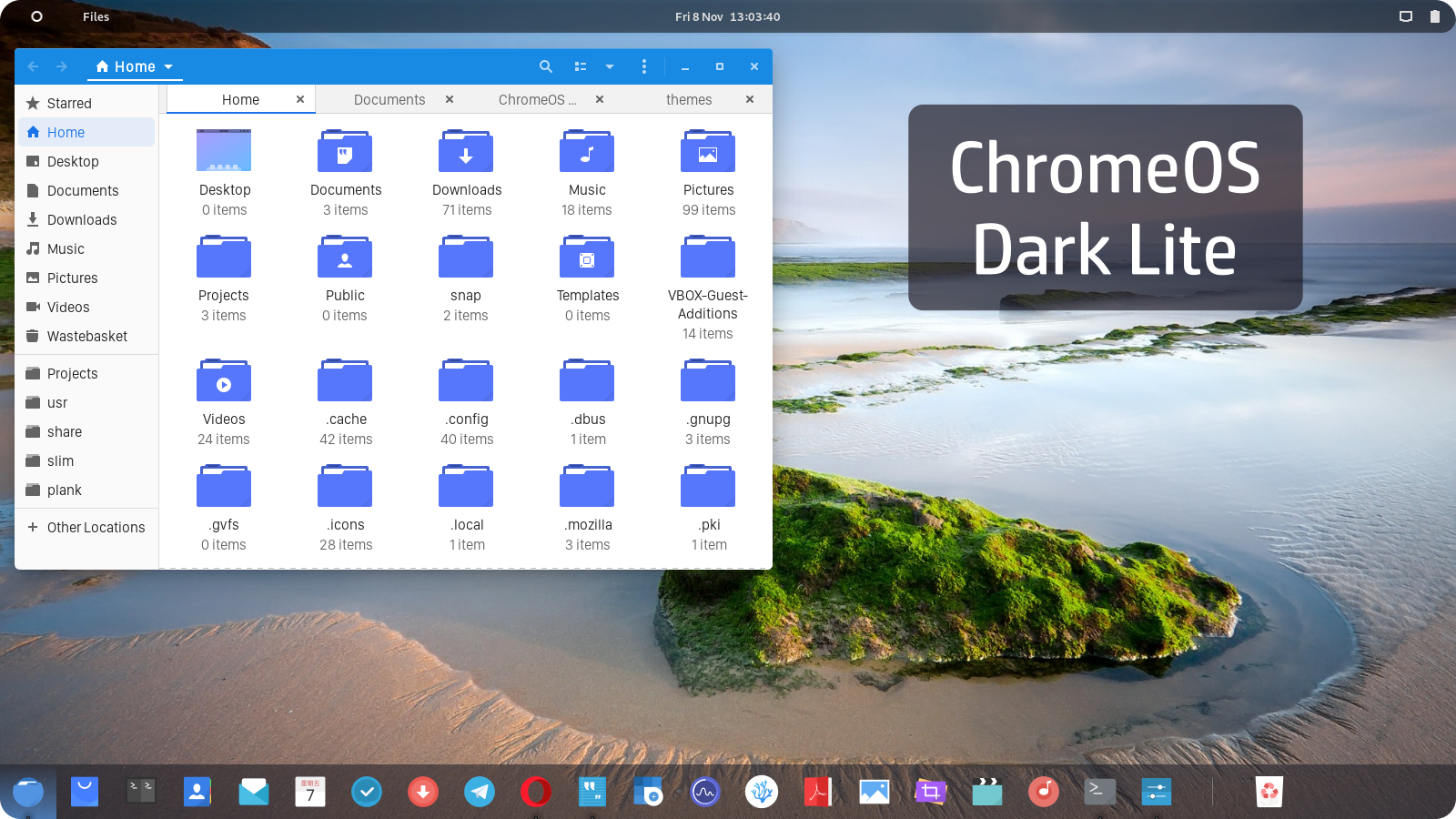
Task: Expand the Home path bar dropdown
Action: 168,66
